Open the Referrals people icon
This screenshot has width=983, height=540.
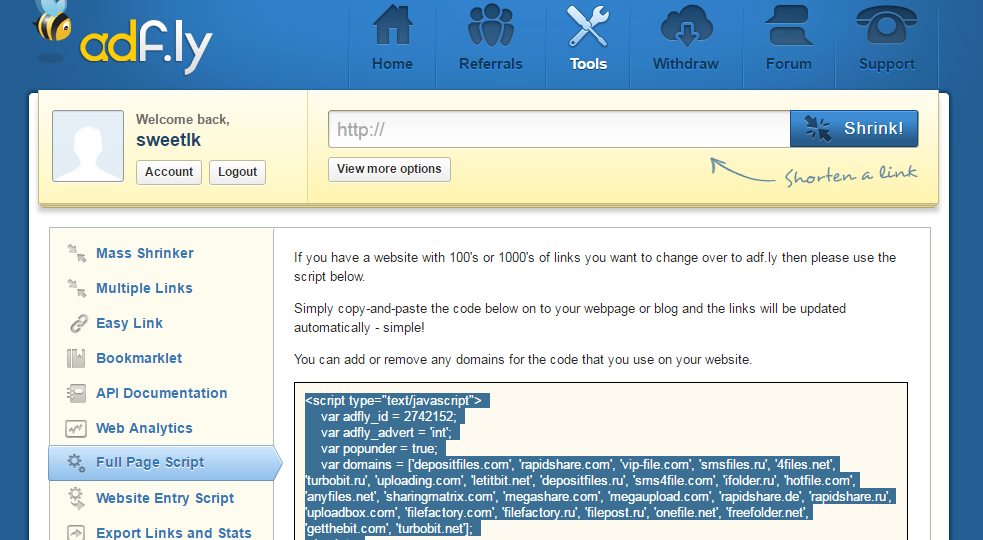coord(490,25)
